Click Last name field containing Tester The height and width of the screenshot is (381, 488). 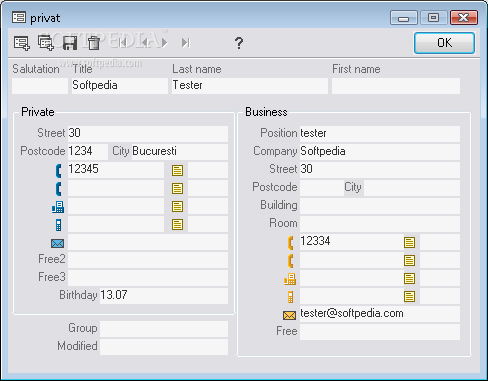(250, 86)
